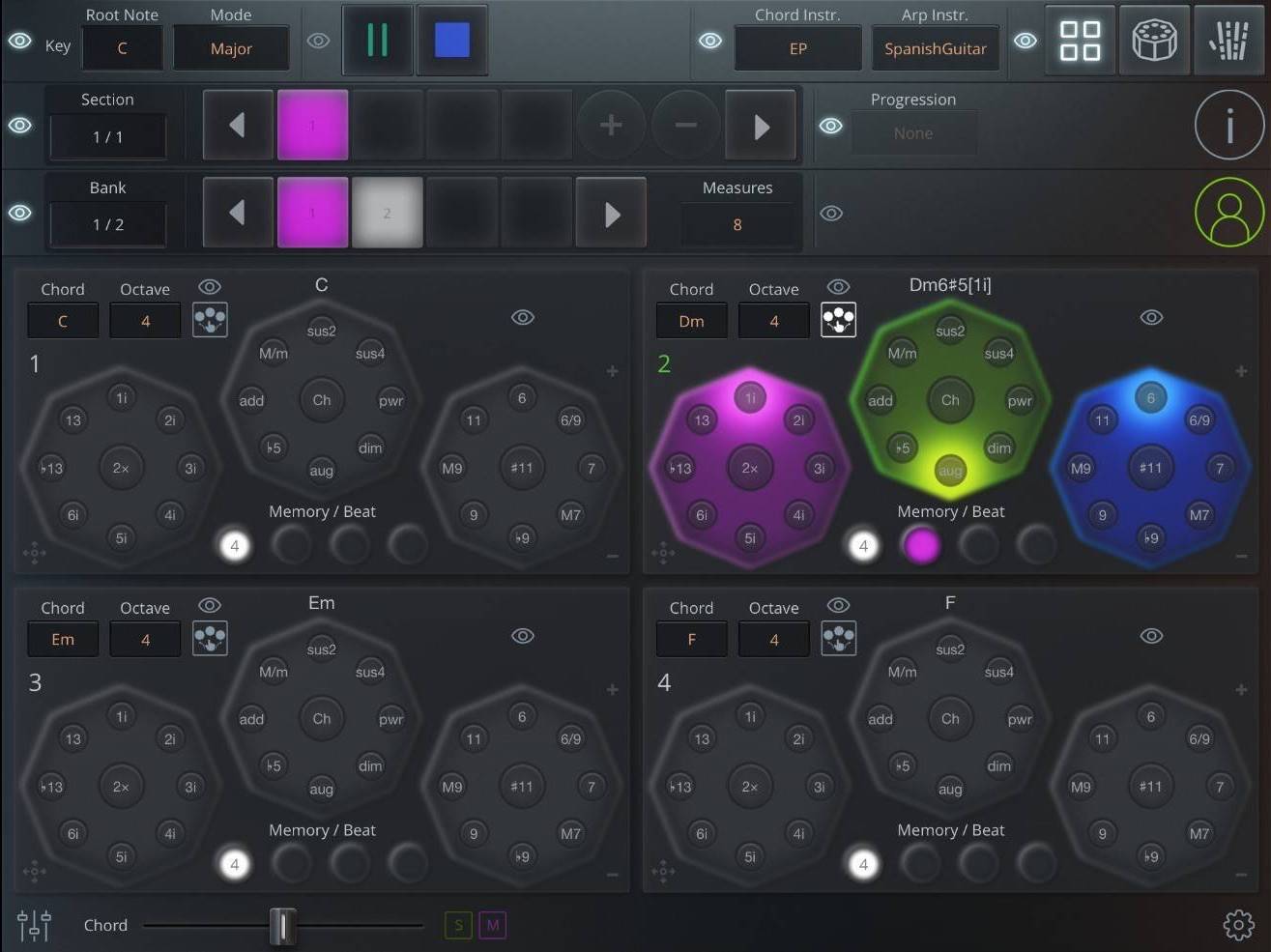The width and height of the screenshot is (1271, 952).
Task: Open the pads grid view
Action: pyautogui.click(x=1080, y=41)
